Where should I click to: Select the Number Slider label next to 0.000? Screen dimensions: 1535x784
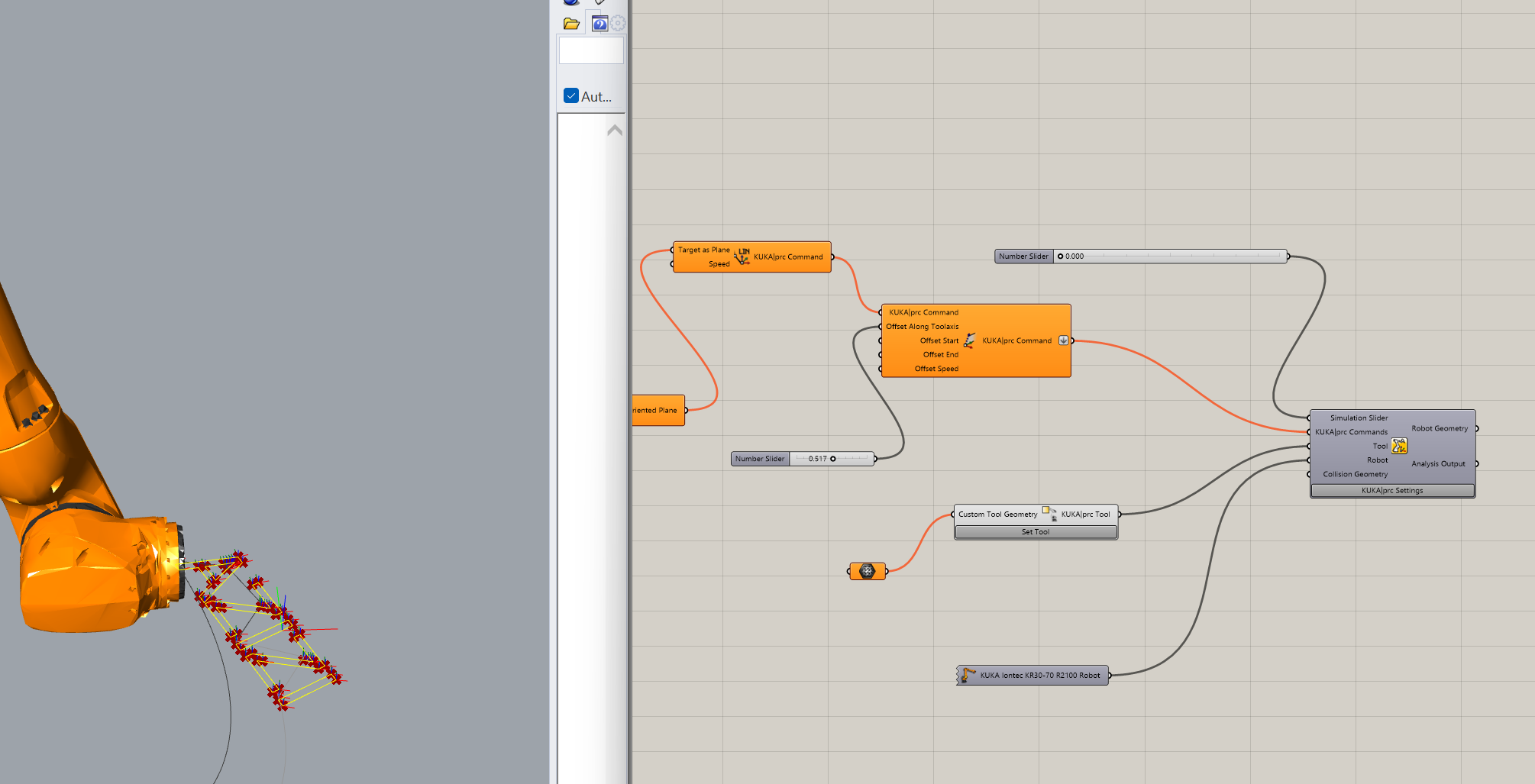coord(1024,256)
